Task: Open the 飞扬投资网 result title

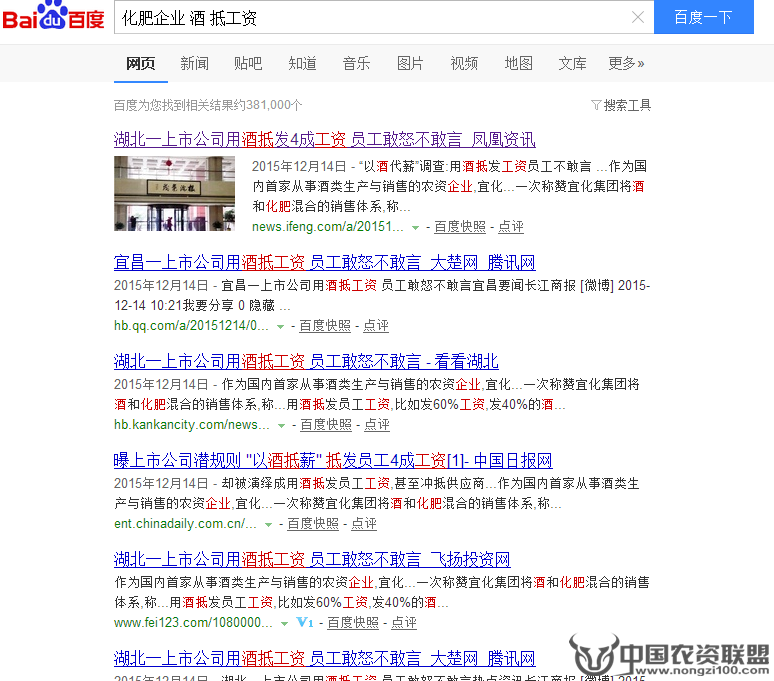Action: point(312,560)
